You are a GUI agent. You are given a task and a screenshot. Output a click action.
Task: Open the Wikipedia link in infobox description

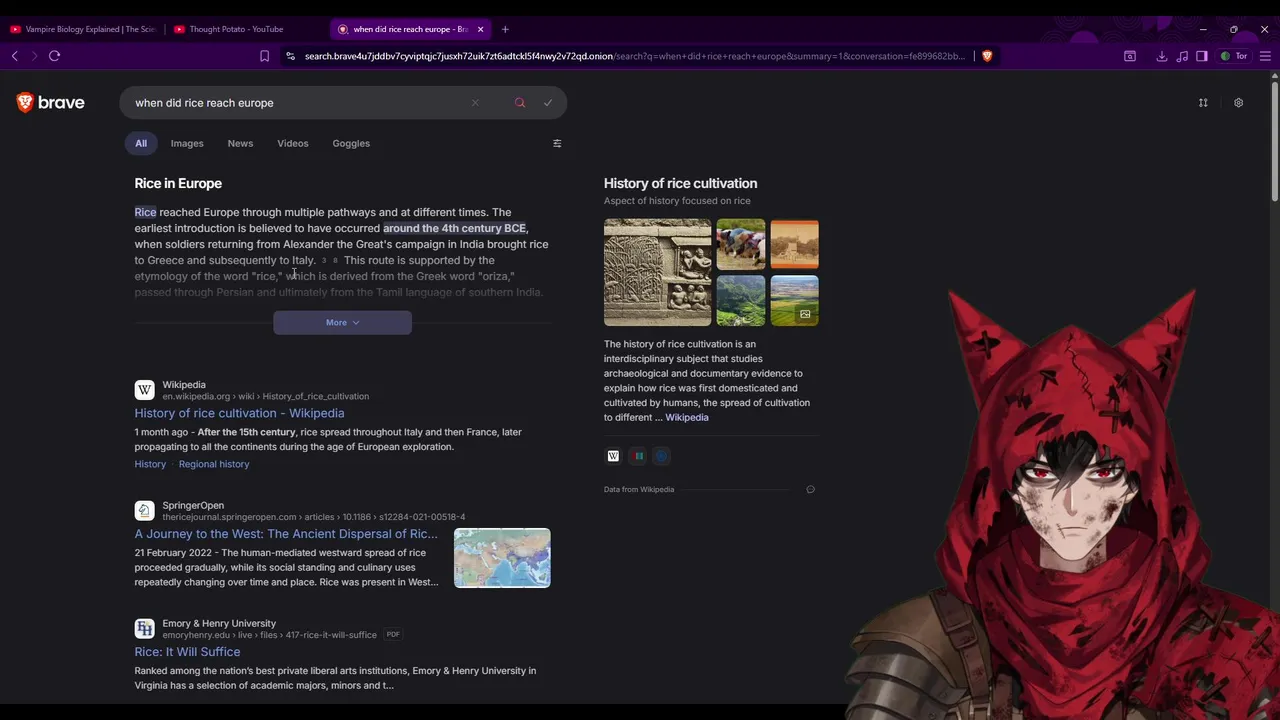coord(687,417)
